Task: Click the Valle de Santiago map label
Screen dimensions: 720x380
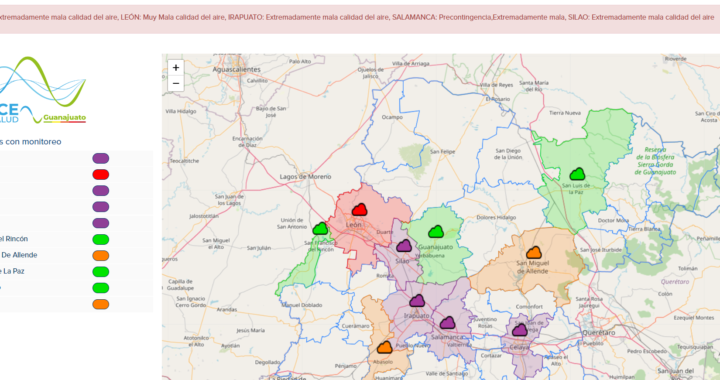Action: (x=447, y=374)
